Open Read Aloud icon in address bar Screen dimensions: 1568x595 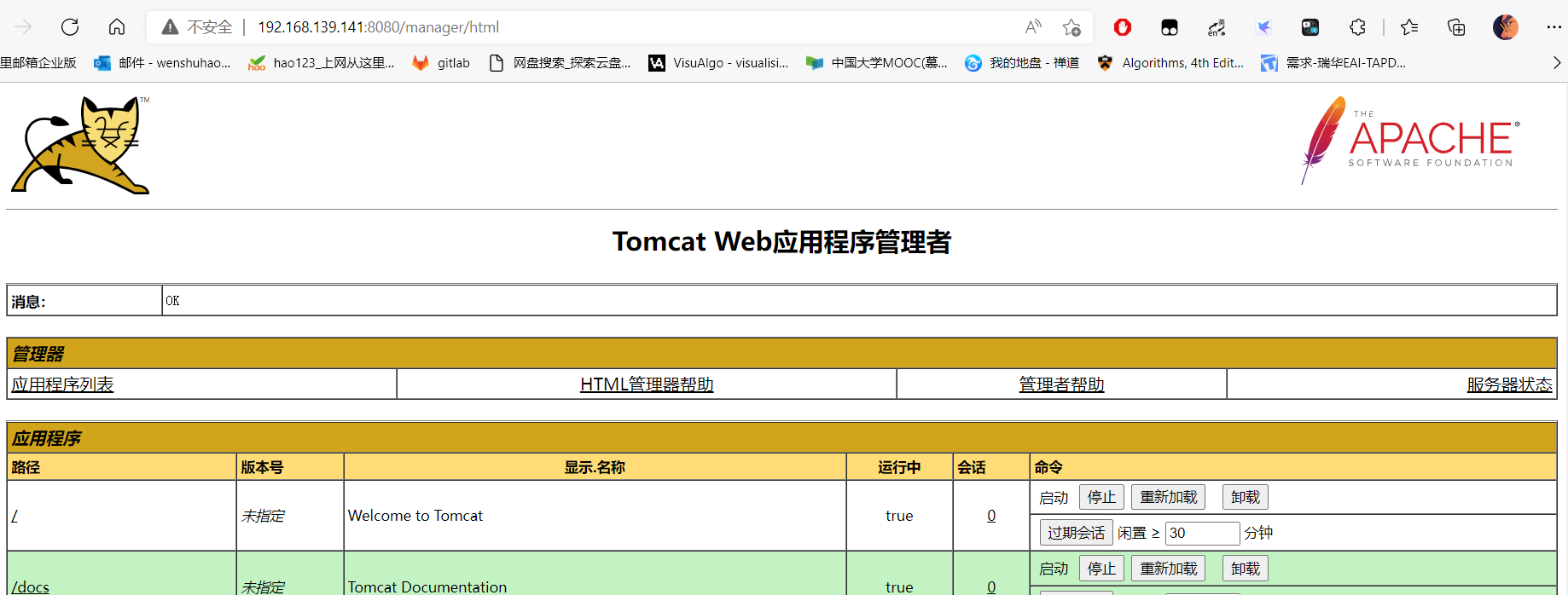coord(1033,27)
